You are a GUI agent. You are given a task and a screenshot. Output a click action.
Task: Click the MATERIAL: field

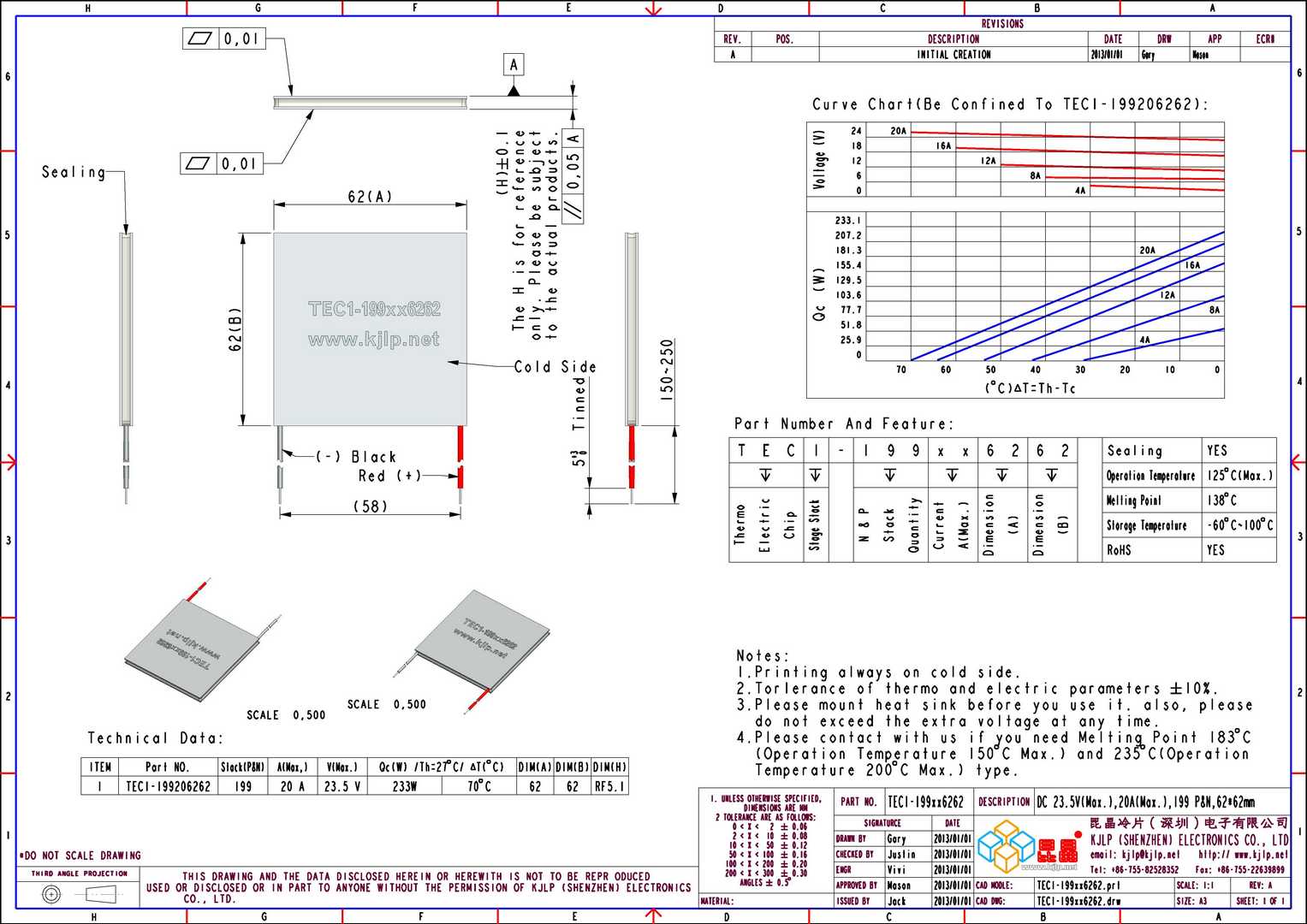(x=768, y=902)
